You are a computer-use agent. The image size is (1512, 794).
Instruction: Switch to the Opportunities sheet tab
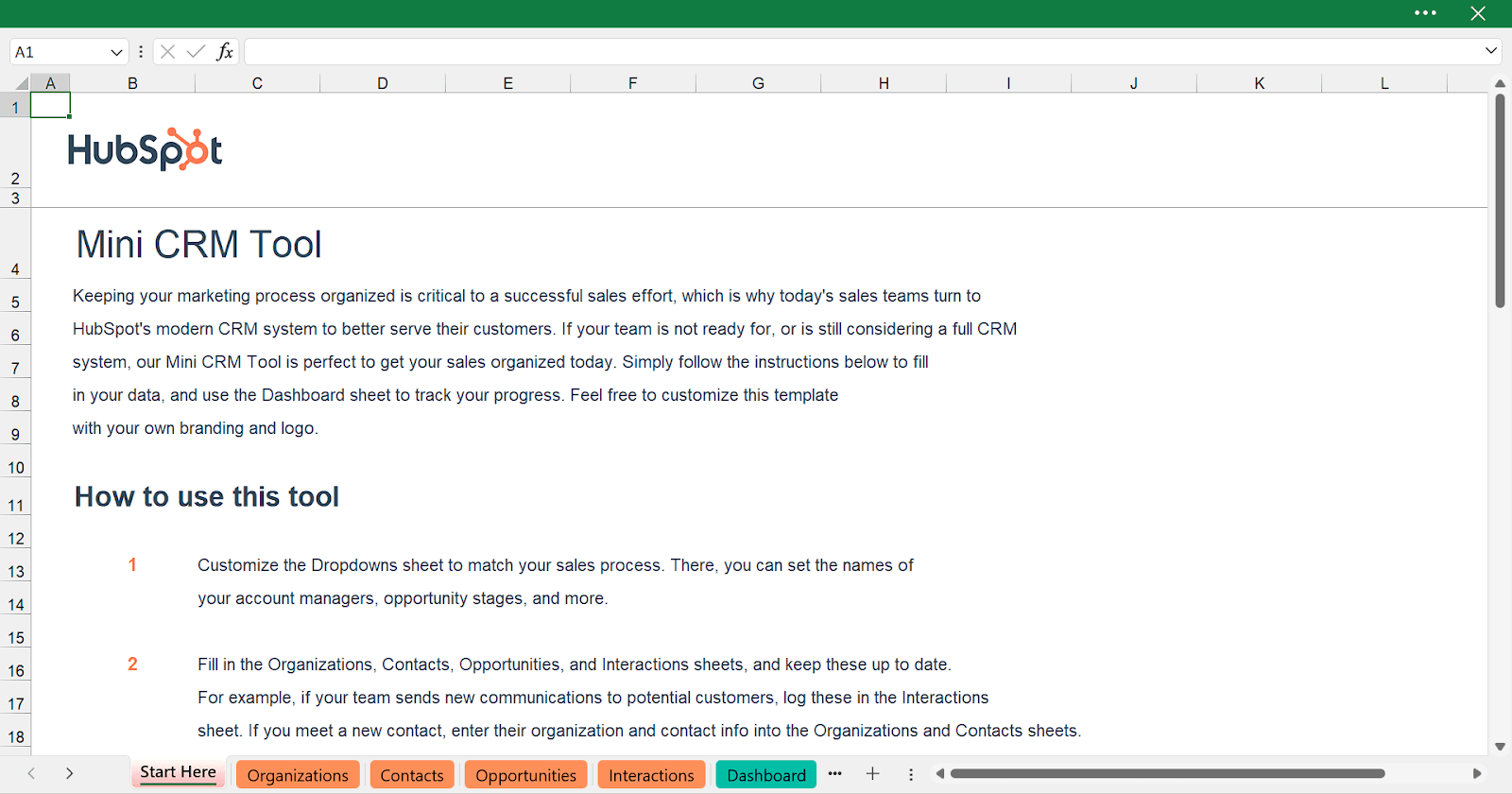click(x=526, y=775)
